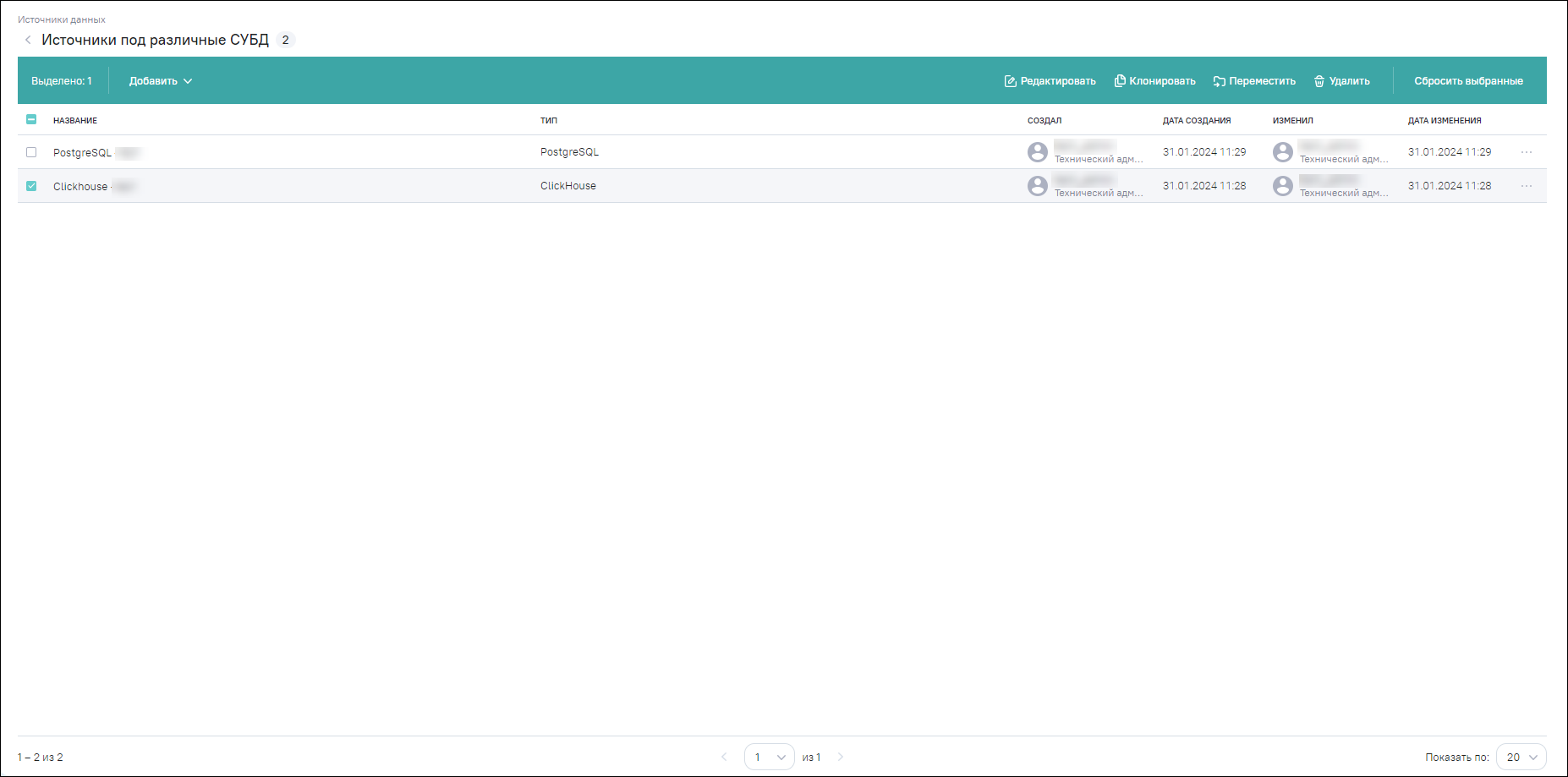Image resolution: width=1568 pixels, height=777 pixels.
Task: Sort by the НАЗВАНИЕ column header
Action: (x=75, y=120)
